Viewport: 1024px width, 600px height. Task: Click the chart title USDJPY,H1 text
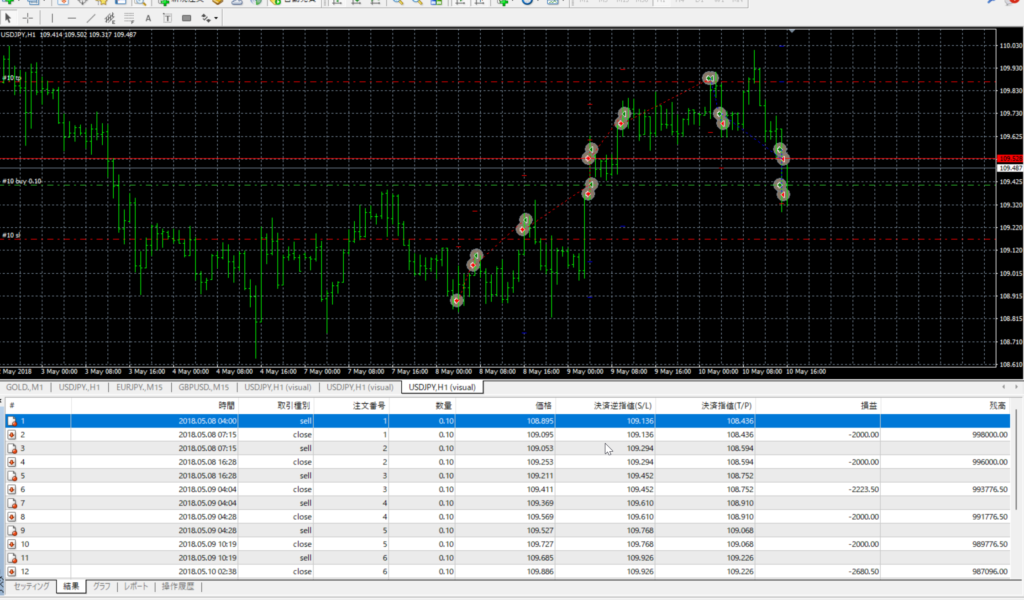[x=18, y=35]
